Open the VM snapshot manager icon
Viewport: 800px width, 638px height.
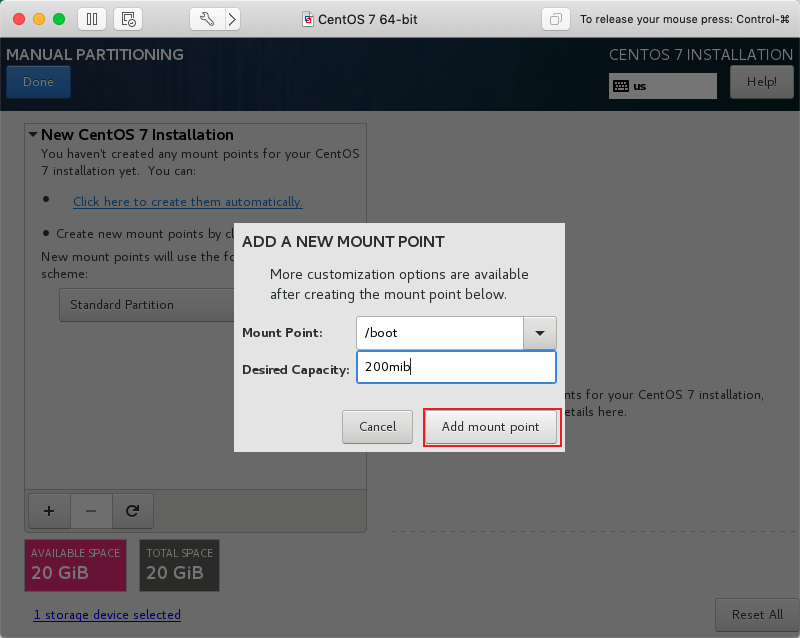[128, 19]
